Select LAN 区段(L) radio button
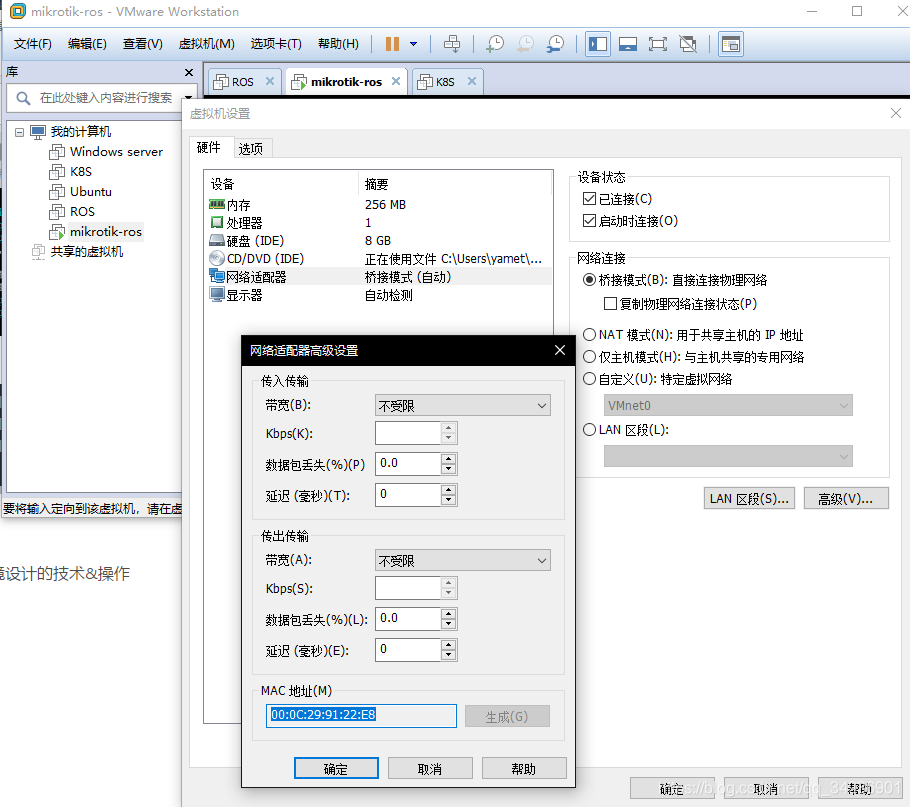Screen dimensions: 910x807 (x=589, y=430)
